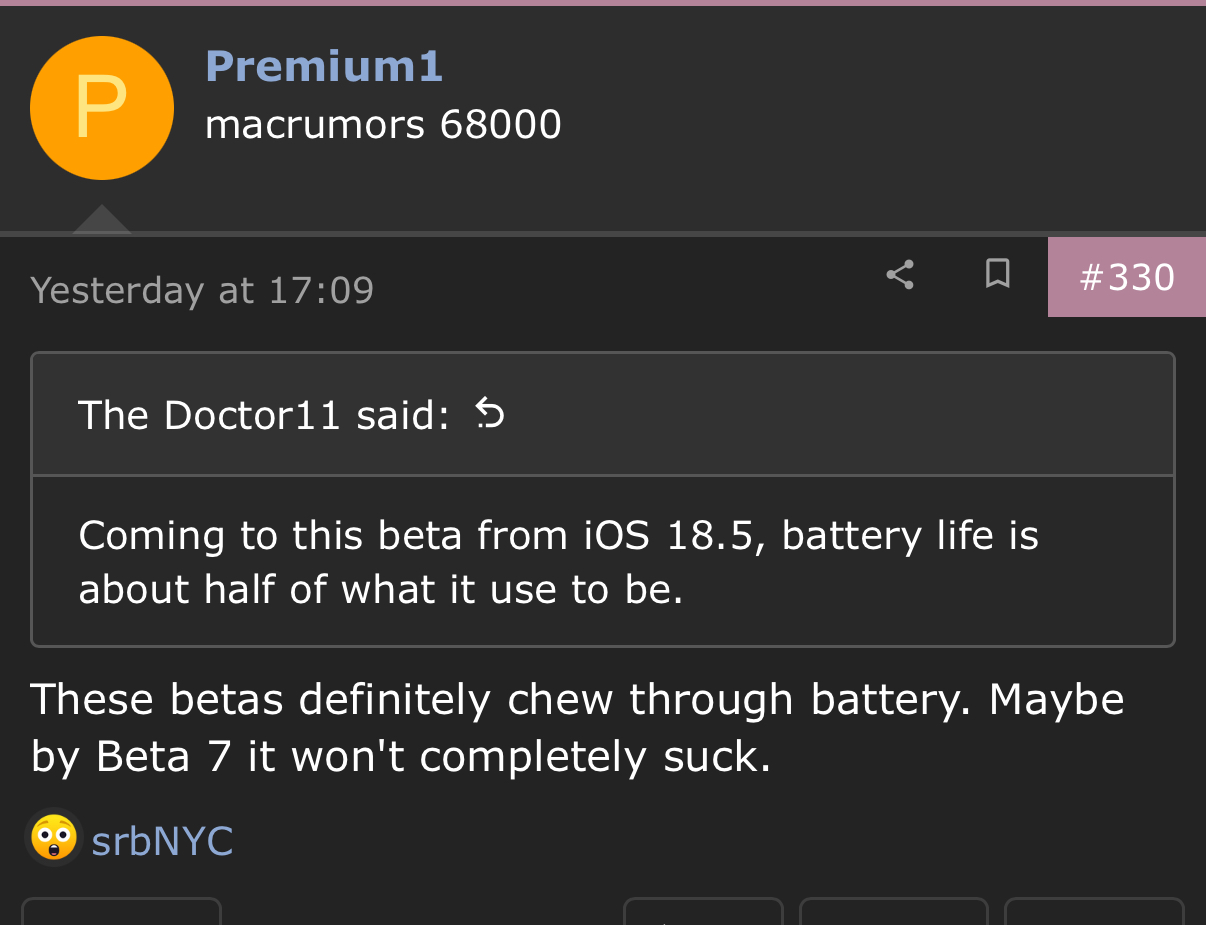
Task: Click the pointer triangle below the avatar
Action: [102, 220]
